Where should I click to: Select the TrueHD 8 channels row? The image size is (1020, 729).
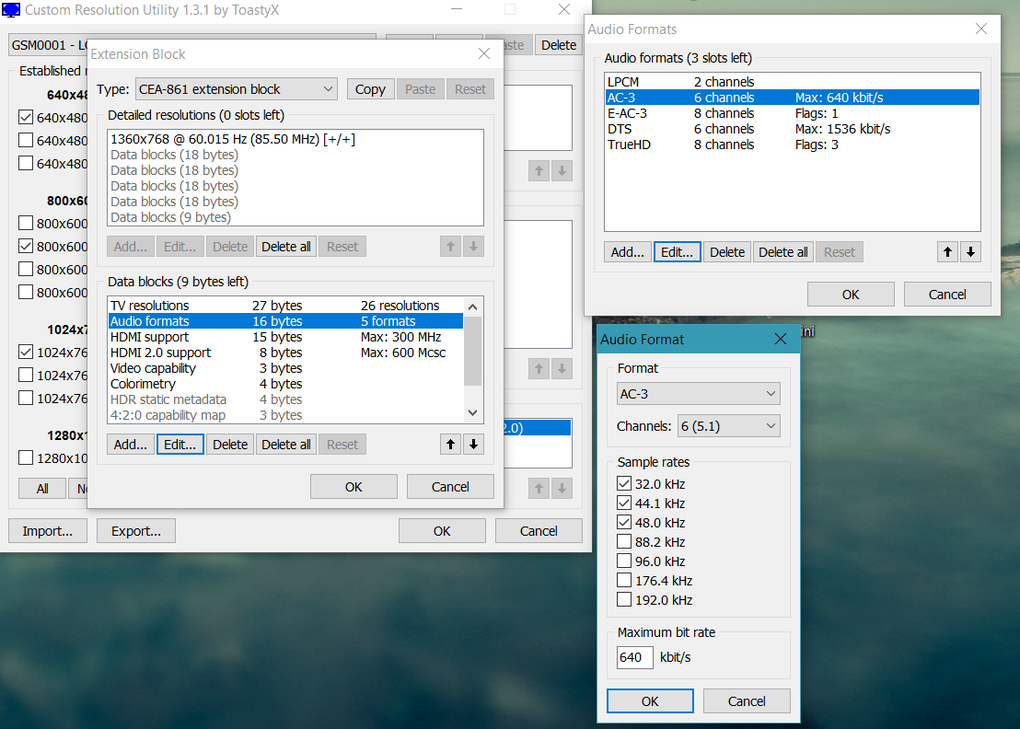[x=792, y=144]
